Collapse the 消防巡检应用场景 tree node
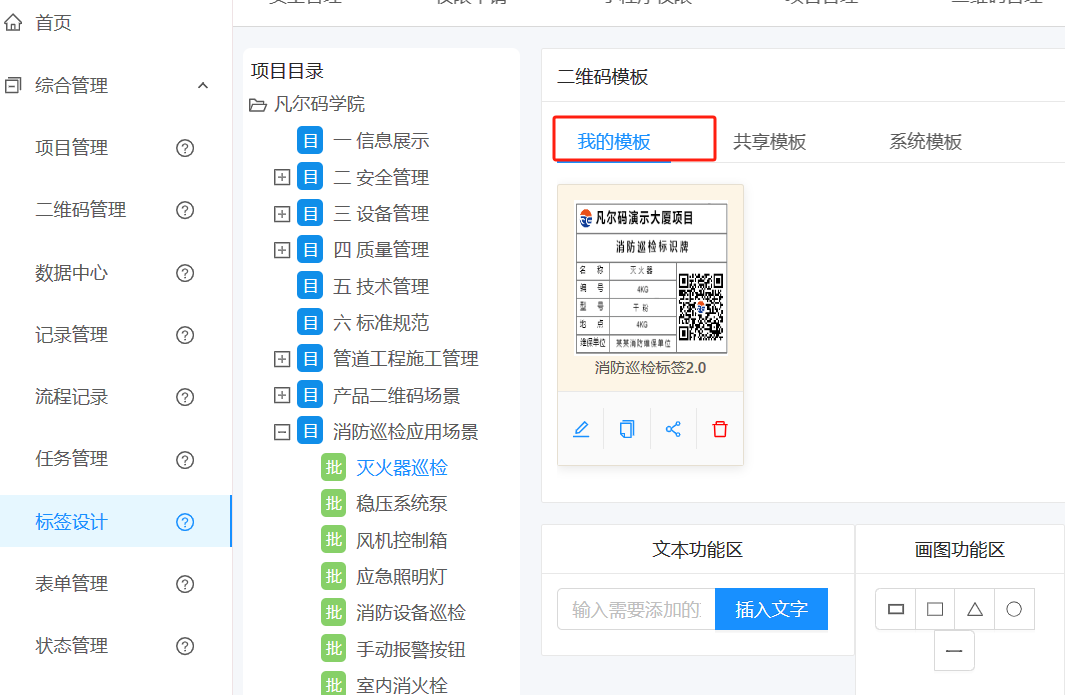Screen dimensions: 1065x695 click(x=282, y=430)
